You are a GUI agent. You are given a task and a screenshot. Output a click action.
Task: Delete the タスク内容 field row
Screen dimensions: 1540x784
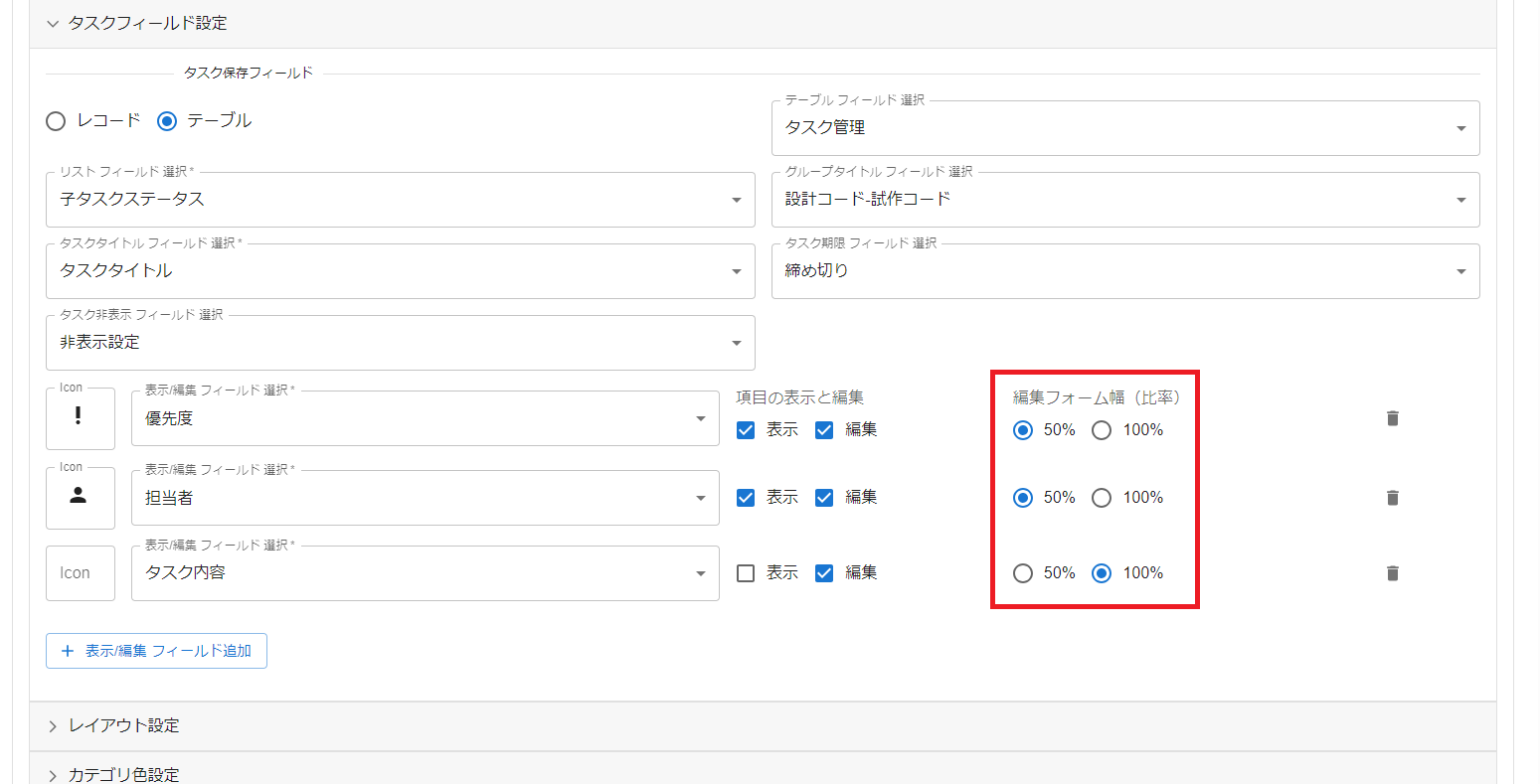1392,572
